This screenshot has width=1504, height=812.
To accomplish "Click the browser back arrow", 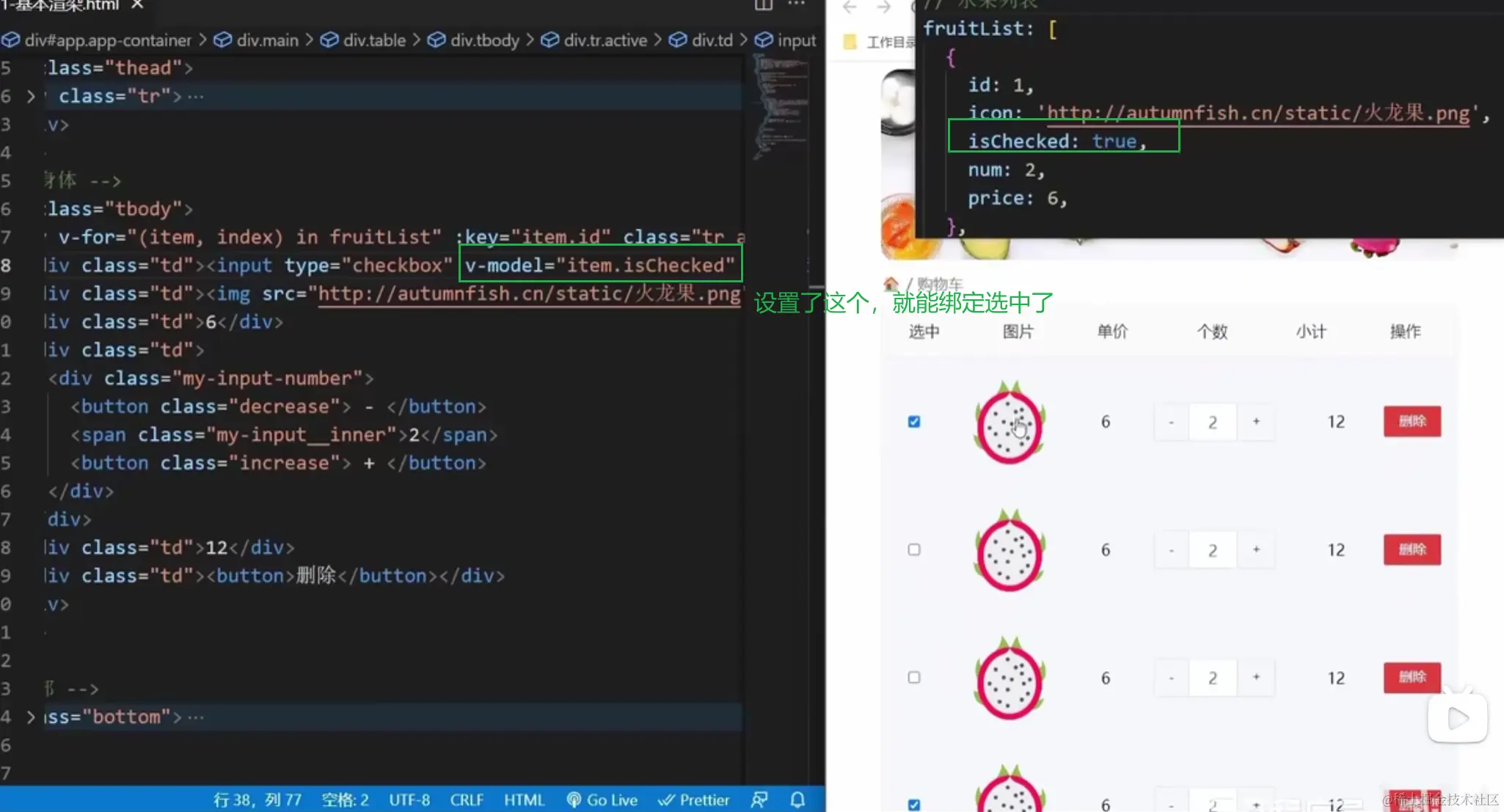I will [x=850, y=7].
